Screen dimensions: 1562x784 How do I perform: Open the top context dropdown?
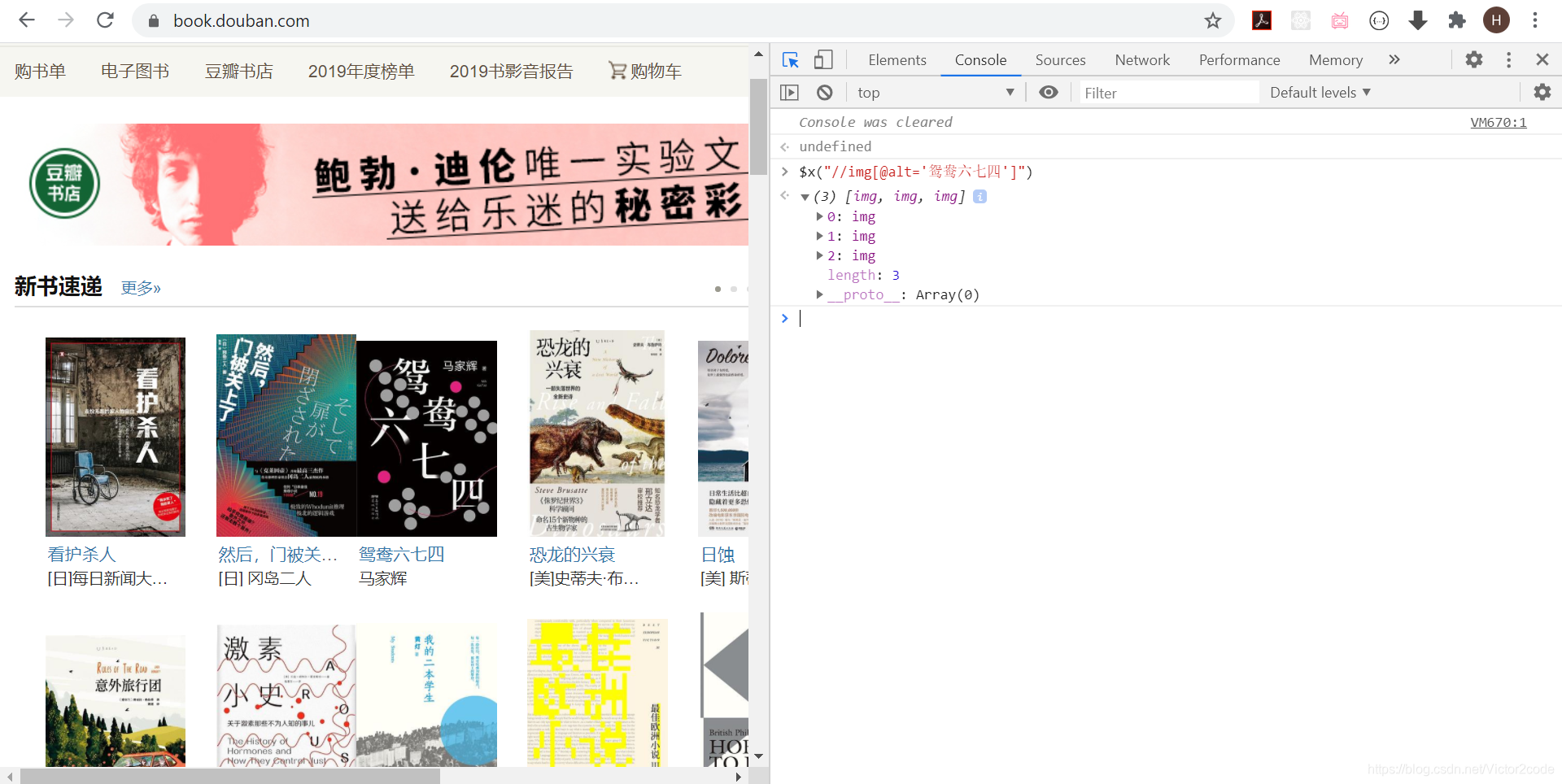(x=936, y=93)
